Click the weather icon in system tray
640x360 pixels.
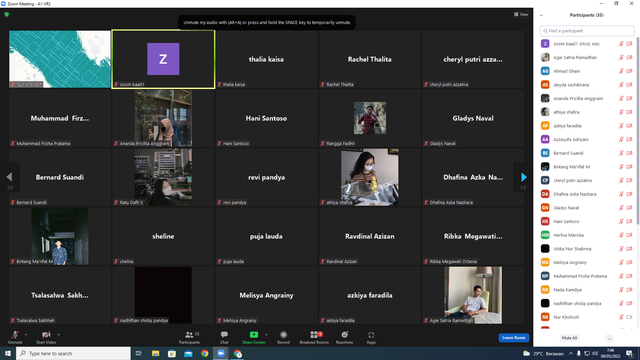(x=527, y=353)
